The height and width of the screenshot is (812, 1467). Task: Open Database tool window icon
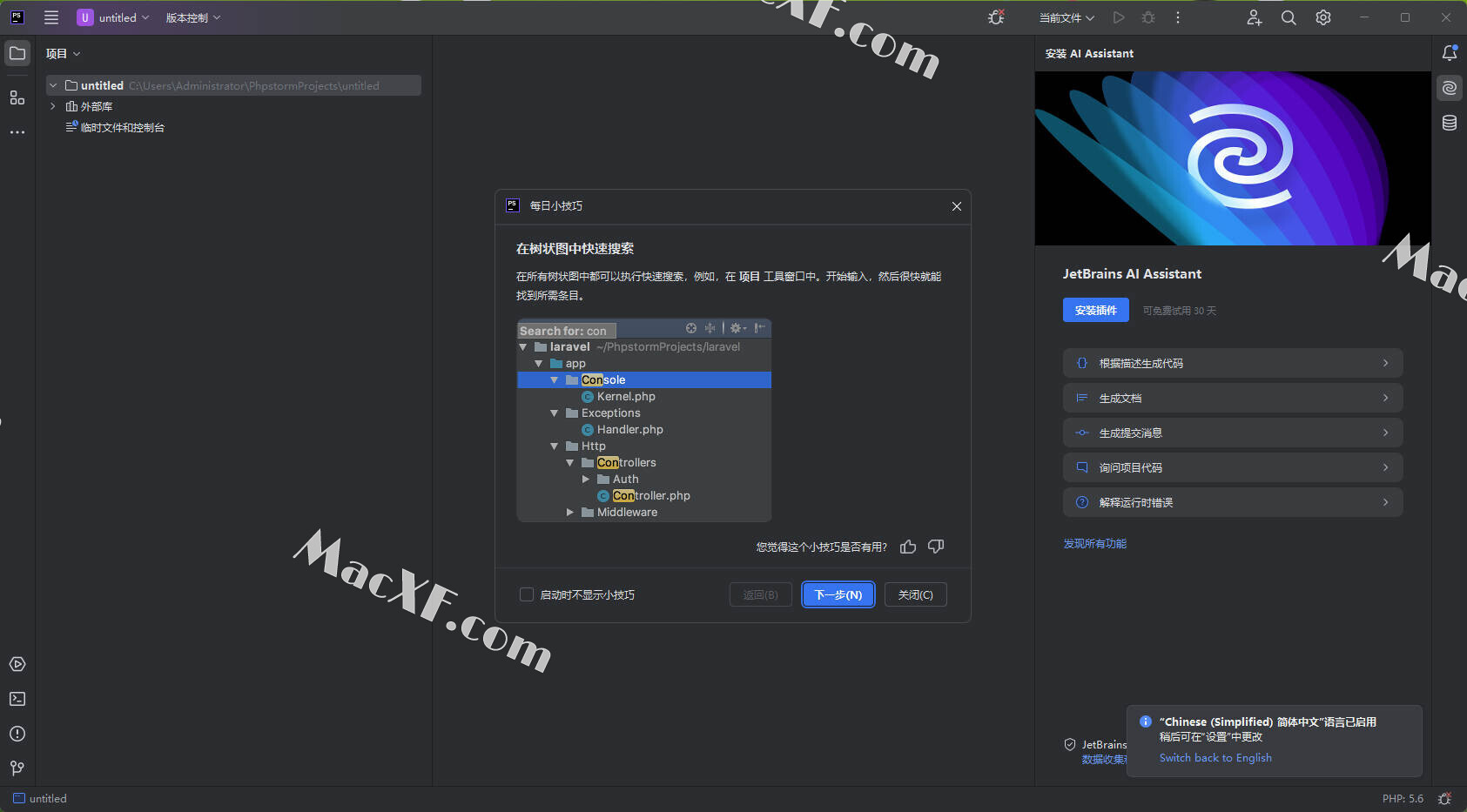point(1450,123)
